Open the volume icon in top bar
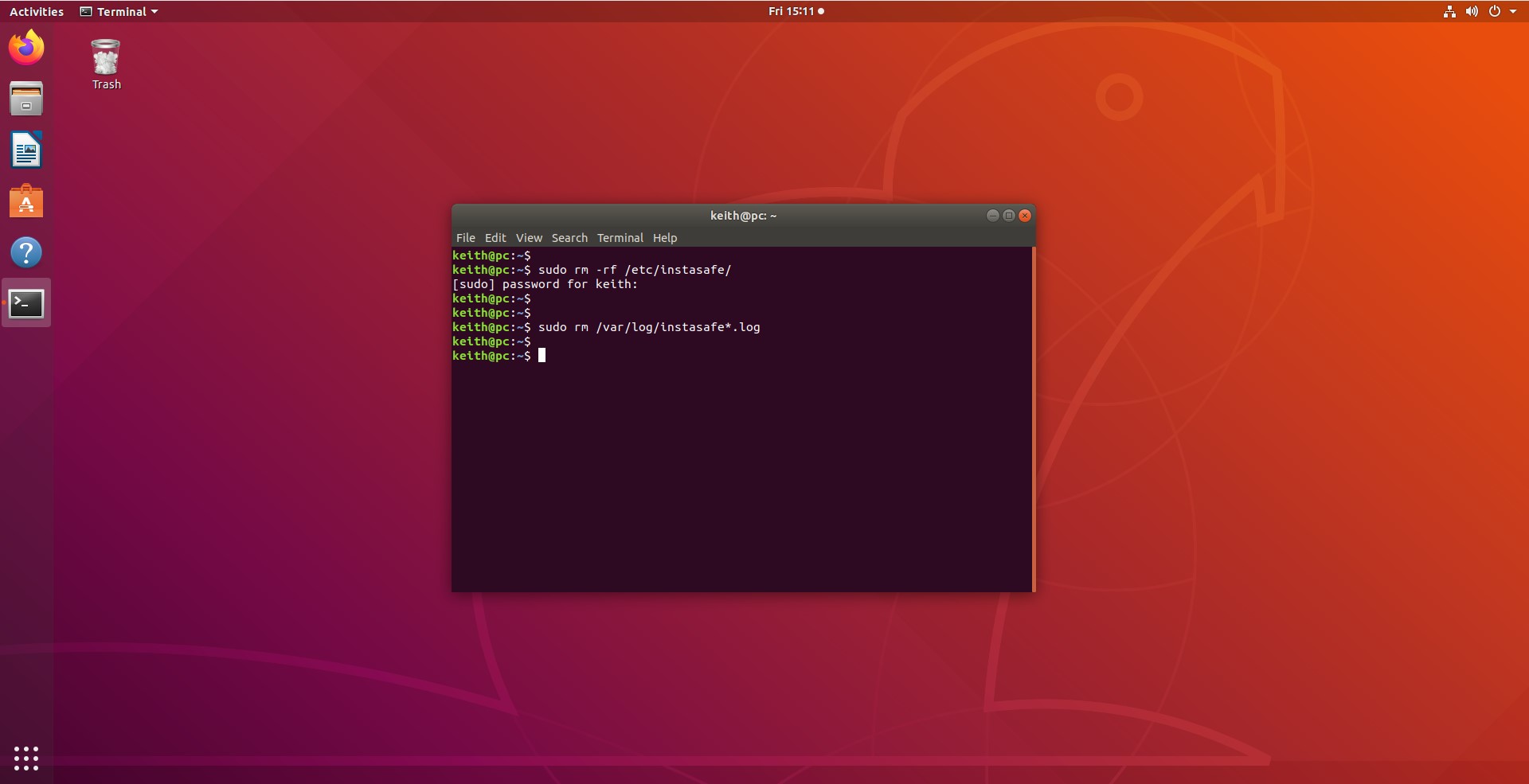 click(x=1472, y=11)
